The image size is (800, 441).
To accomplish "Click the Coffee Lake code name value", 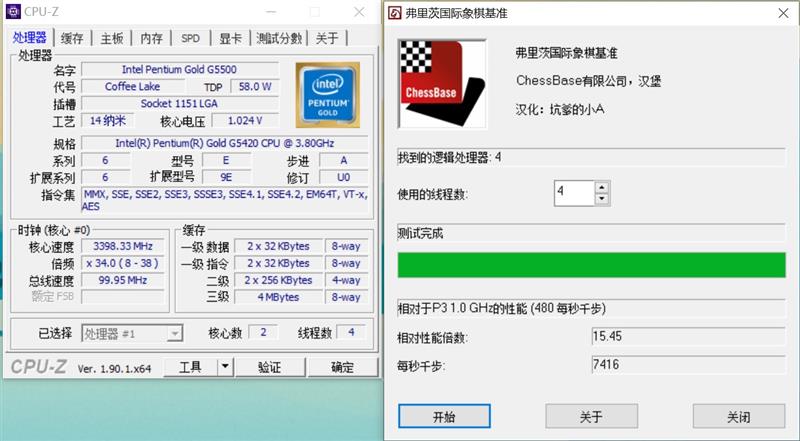I will pyautogui.click(x=132, y=86).
